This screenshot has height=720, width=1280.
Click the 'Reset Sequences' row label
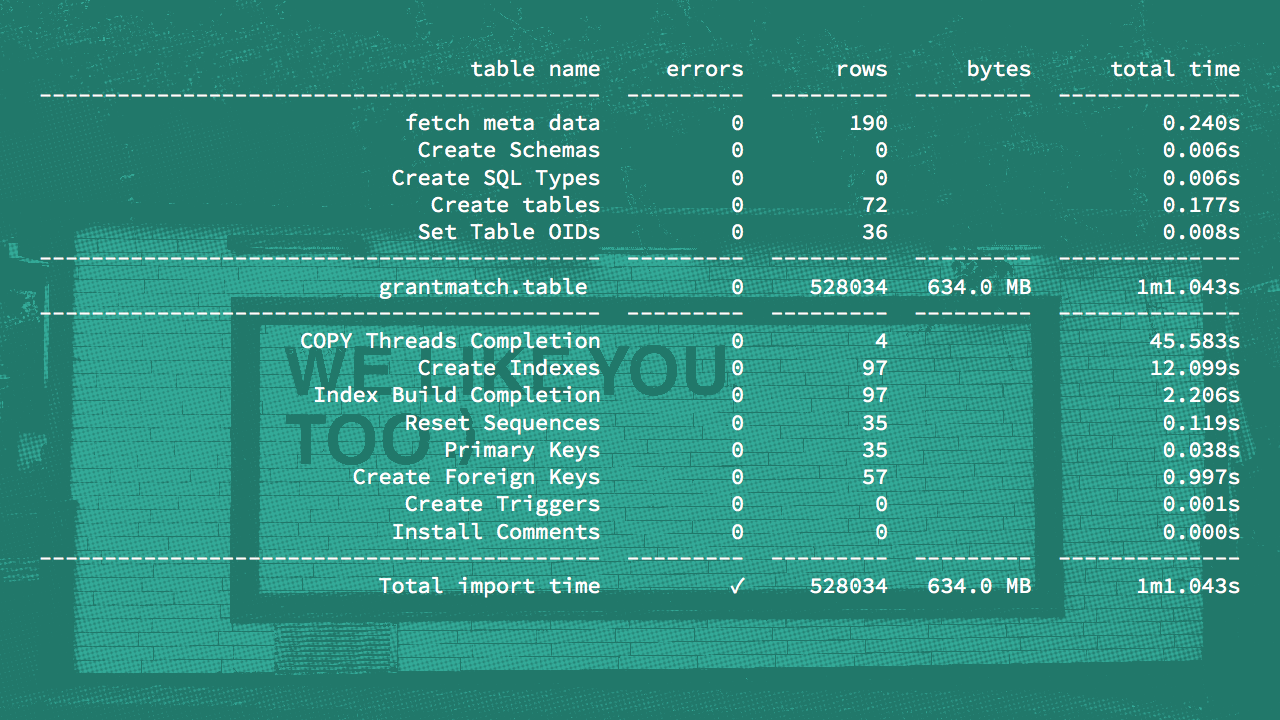click(x=502, y=423)
